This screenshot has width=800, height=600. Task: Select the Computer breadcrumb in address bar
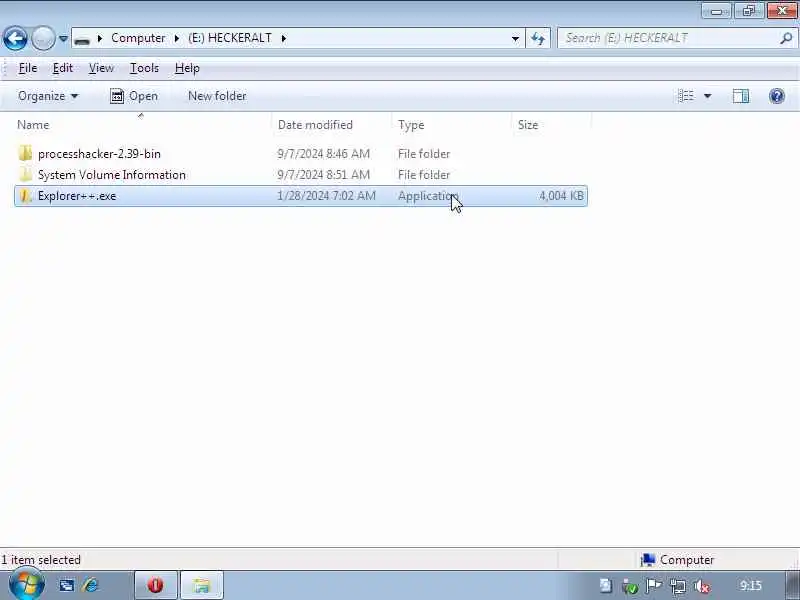138,38
